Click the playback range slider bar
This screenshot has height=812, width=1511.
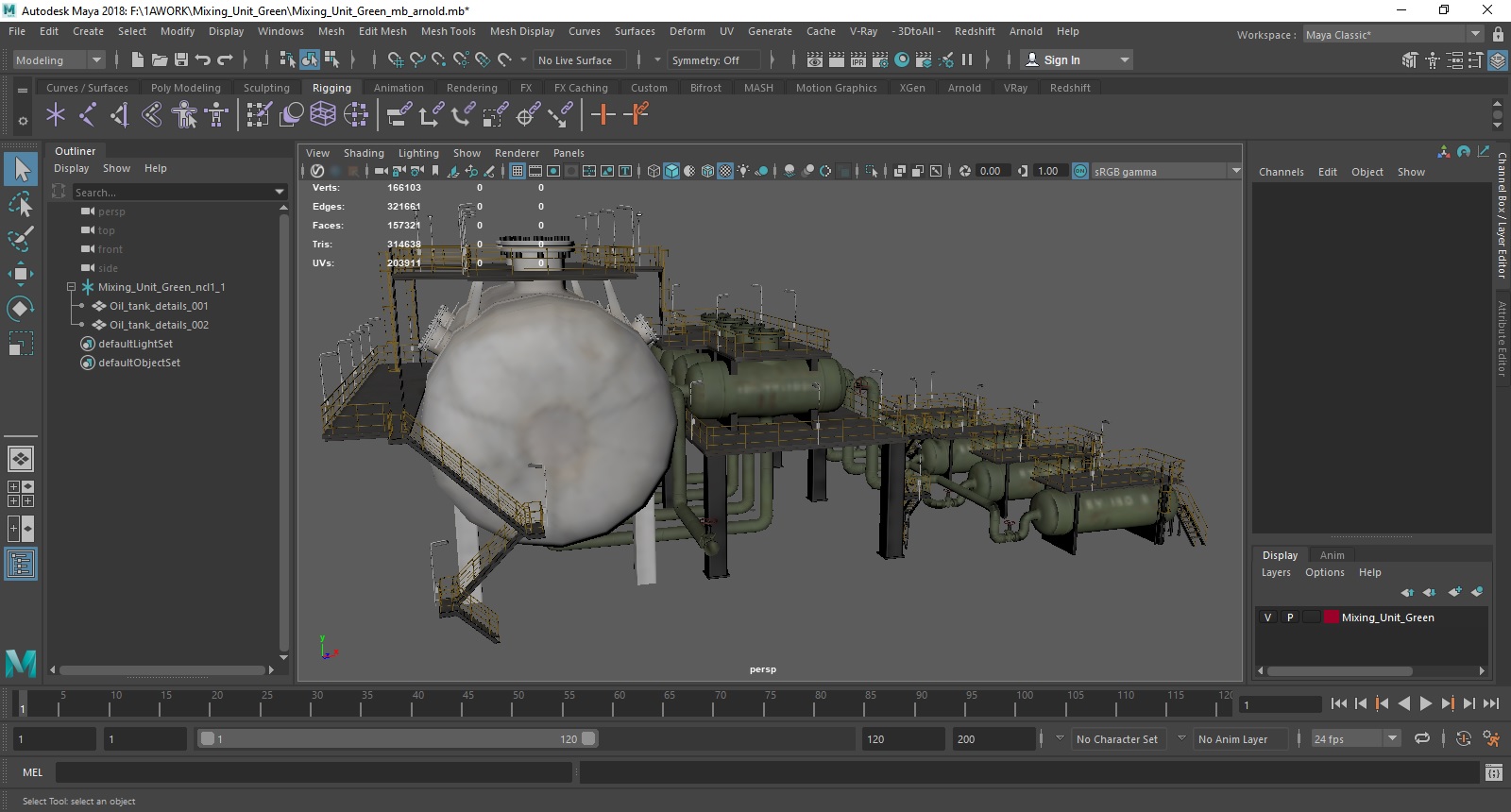[398, 739]
